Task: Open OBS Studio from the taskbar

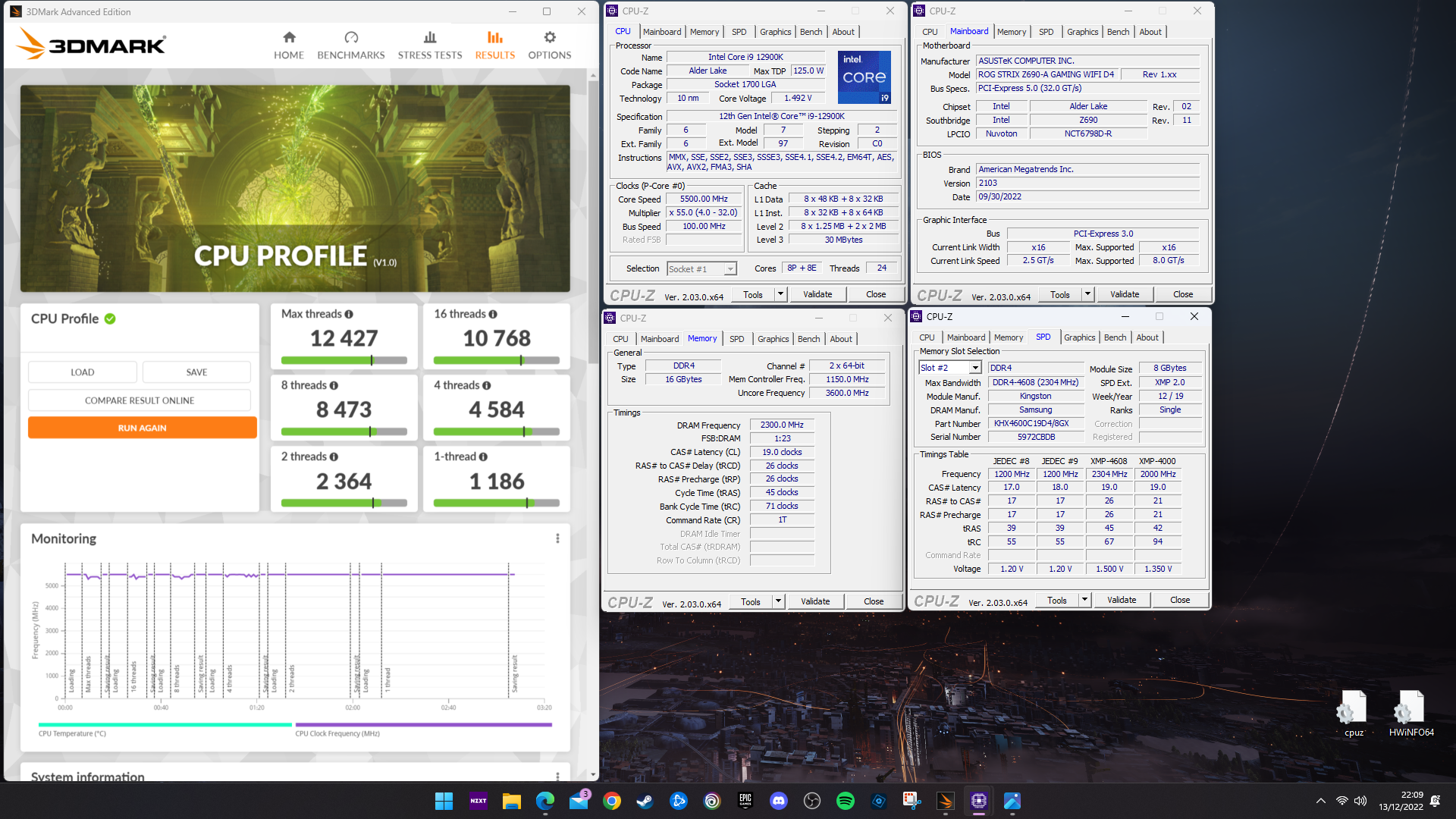Action: tap(812, 801)
